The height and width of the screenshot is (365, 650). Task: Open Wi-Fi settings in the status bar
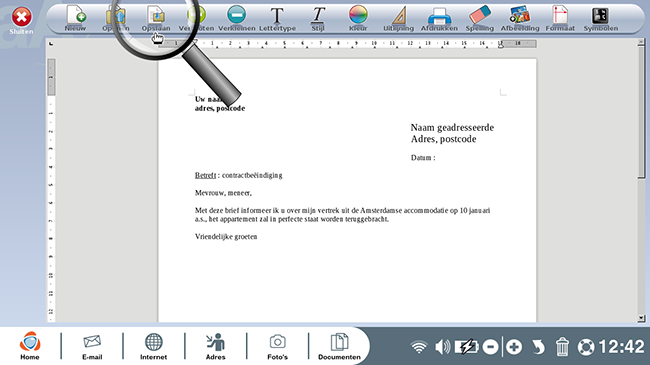[419, 347]
